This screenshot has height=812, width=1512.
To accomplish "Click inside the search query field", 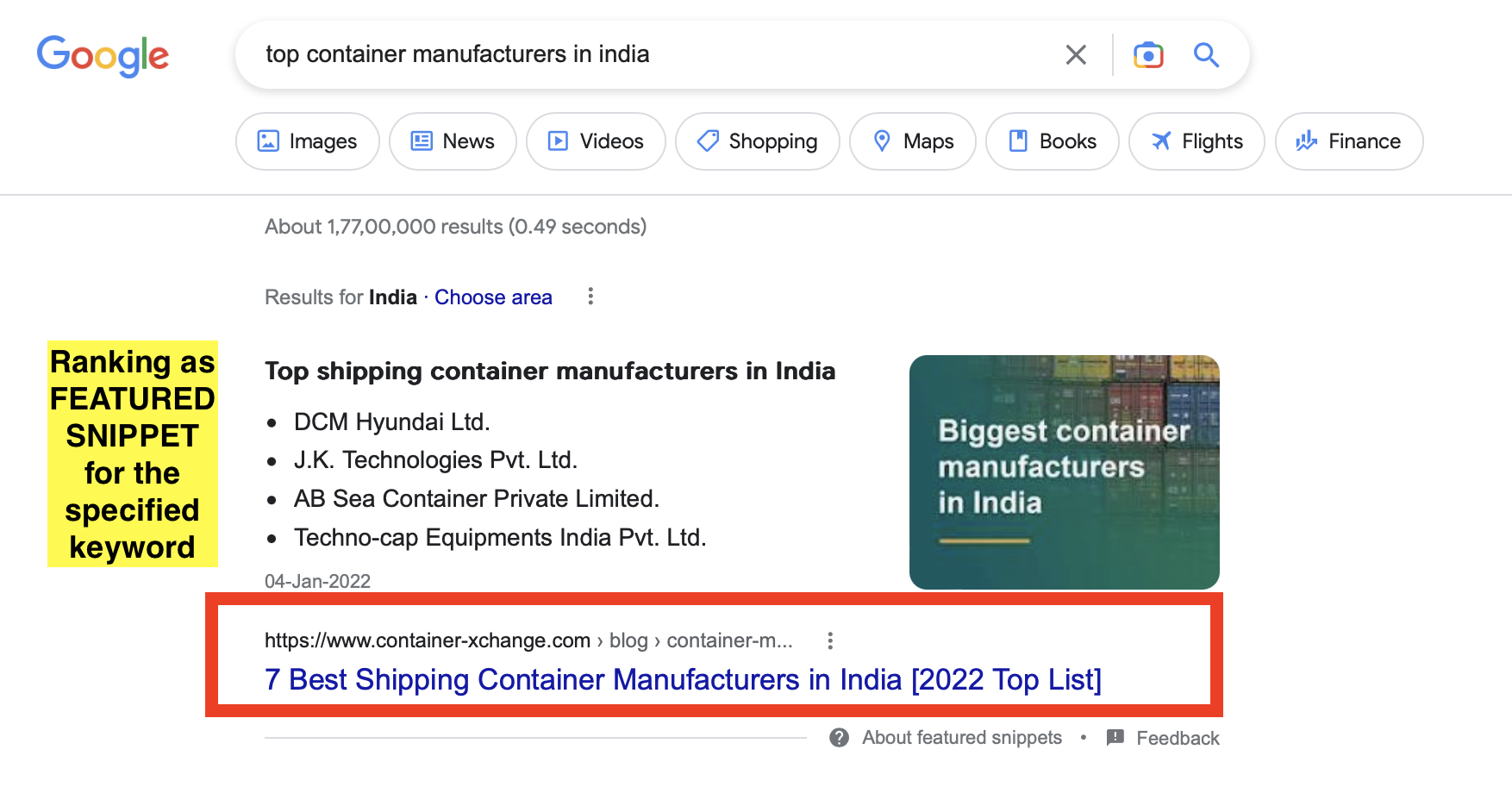I will [x=647, y=54].
